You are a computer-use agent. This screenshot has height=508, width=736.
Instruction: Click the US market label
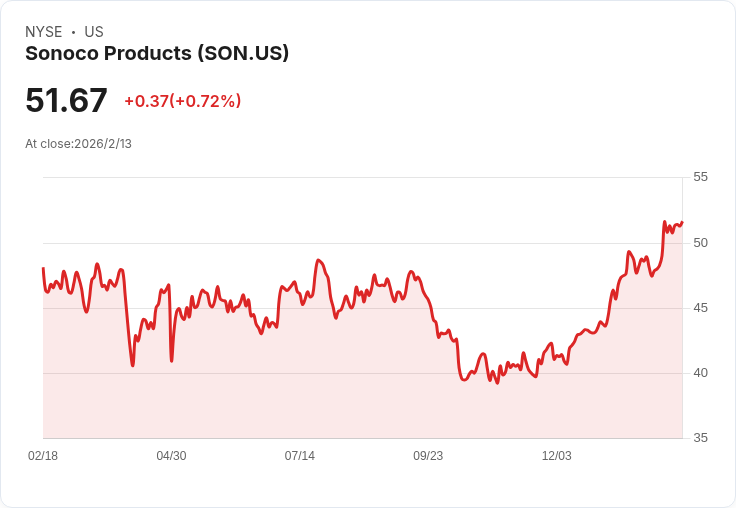[94, 32]
